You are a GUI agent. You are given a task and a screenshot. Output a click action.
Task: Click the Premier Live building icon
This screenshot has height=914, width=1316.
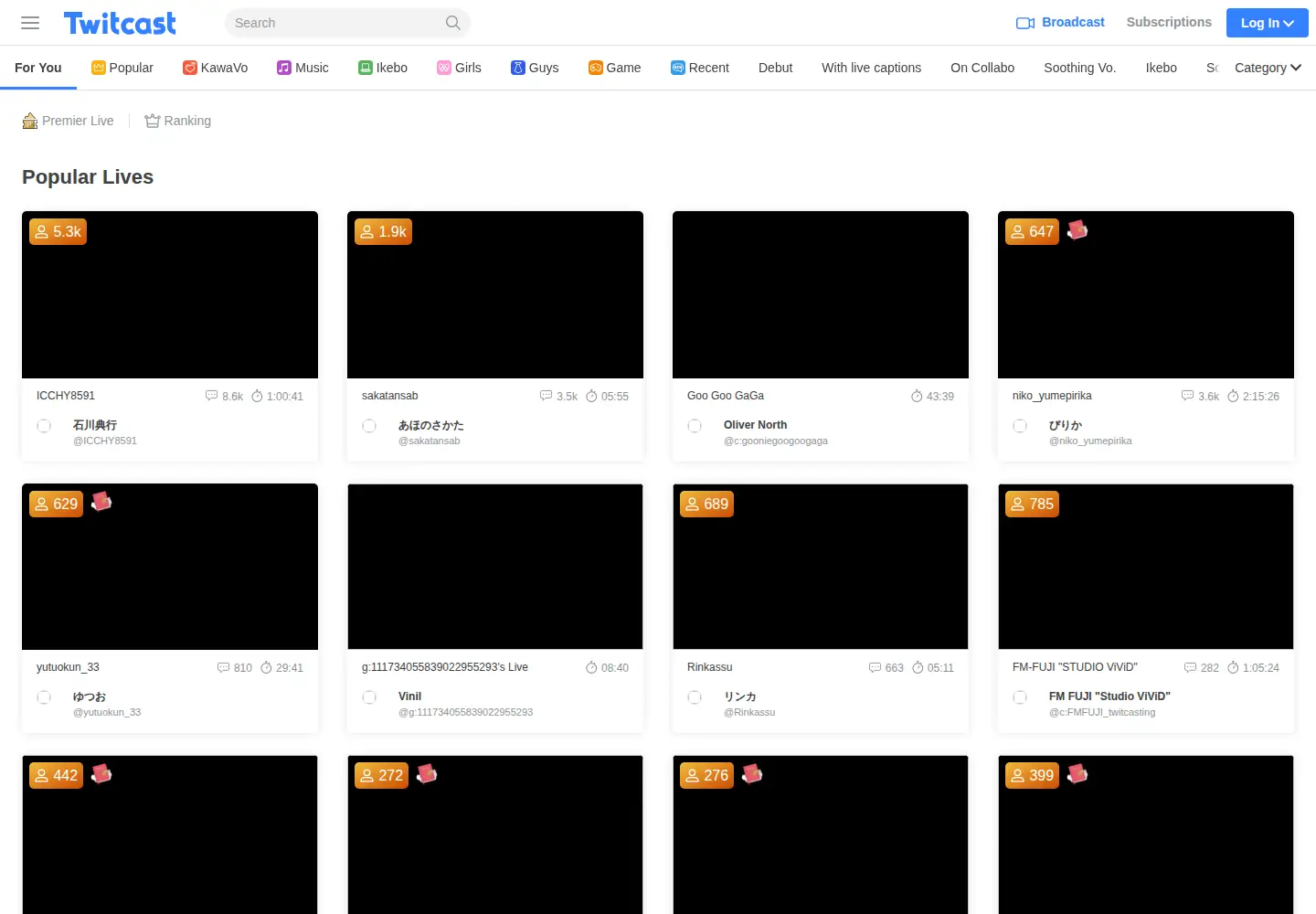click(30, 121)
